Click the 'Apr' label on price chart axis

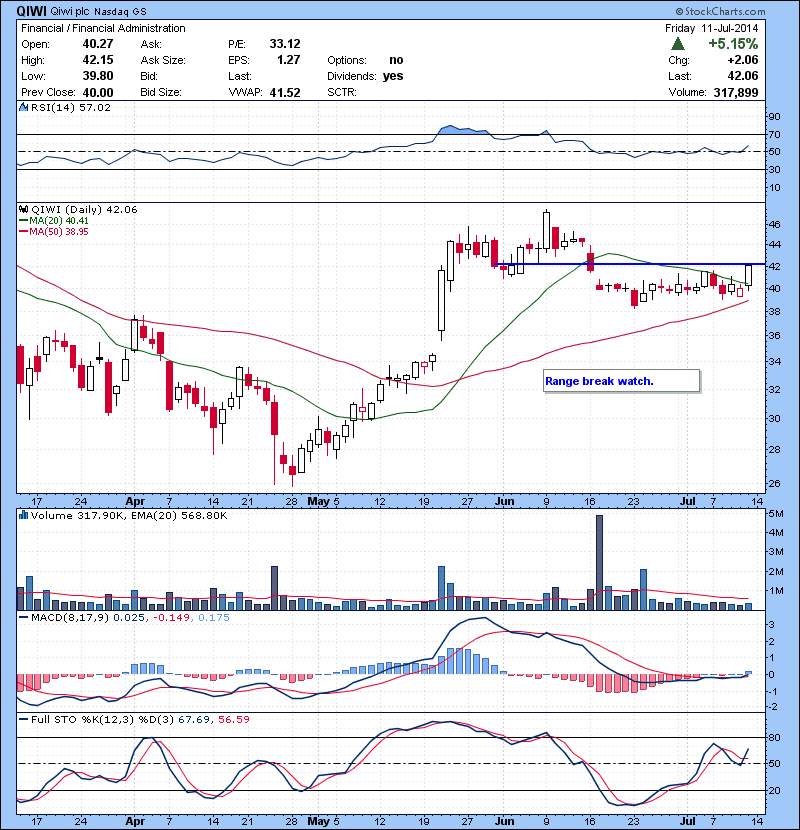point(135,501)
